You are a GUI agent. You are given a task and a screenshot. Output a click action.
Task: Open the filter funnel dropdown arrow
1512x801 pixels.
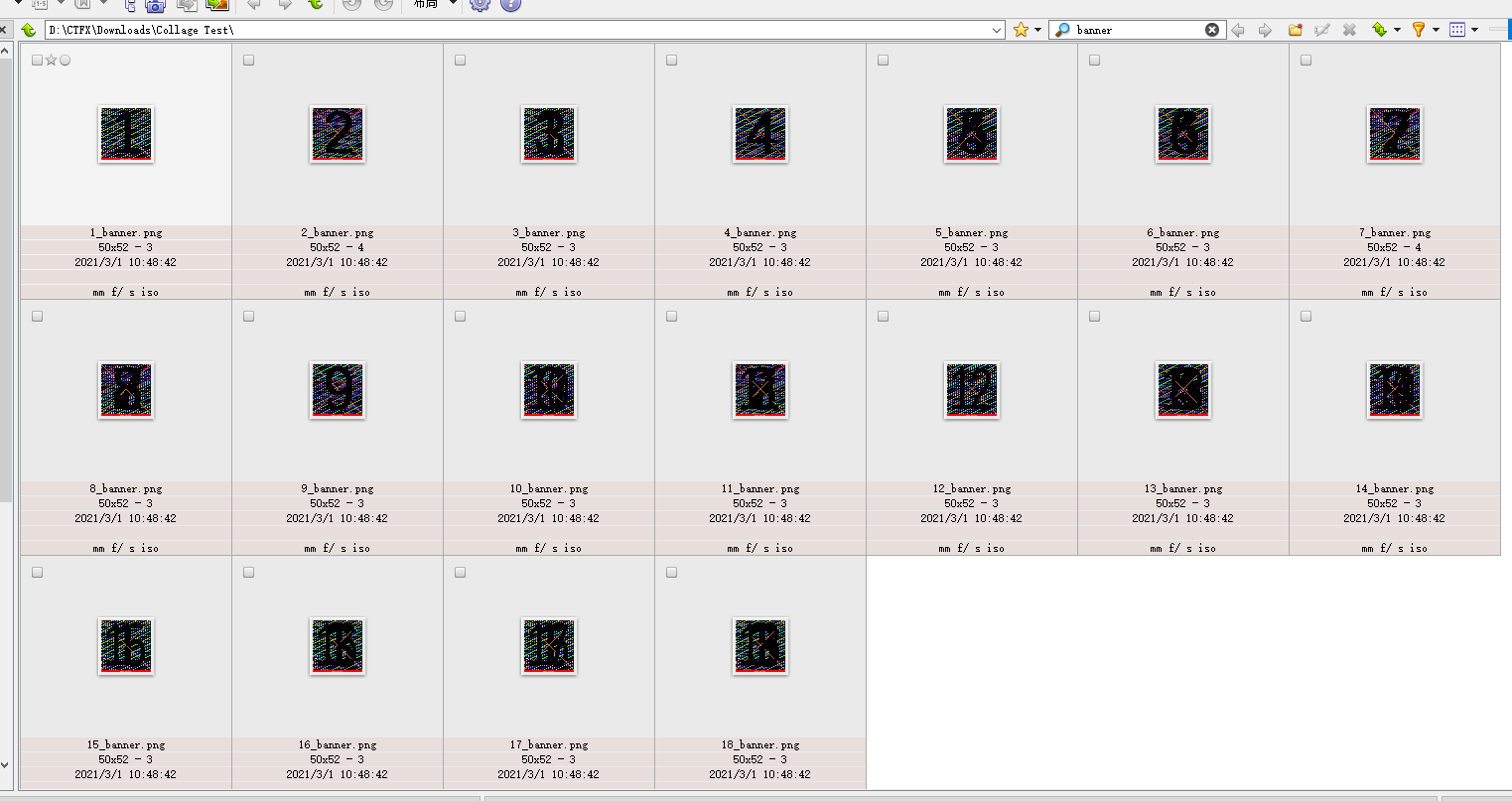click(1436, 30)
